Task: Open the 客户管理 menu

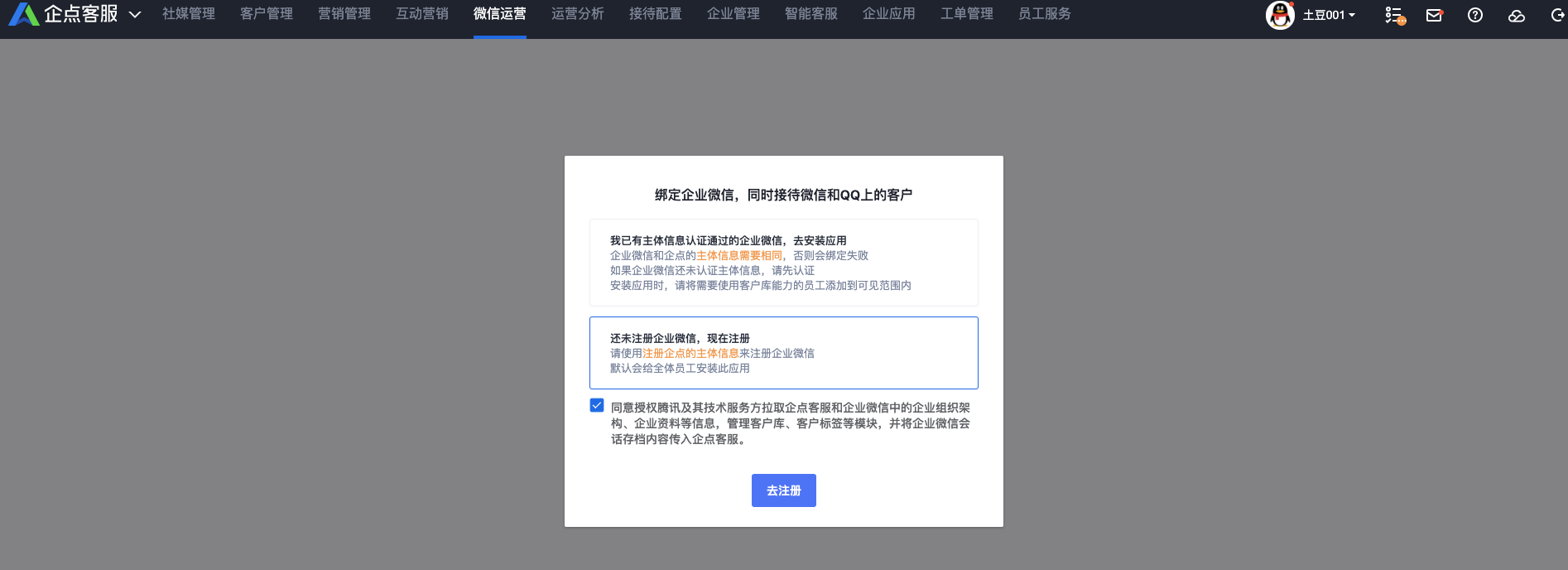Action: 267,14
